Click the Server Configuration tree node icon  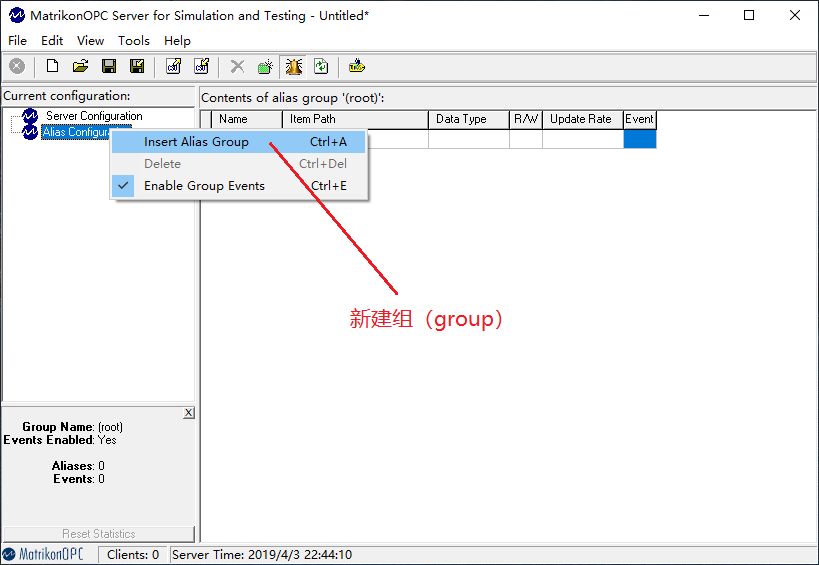tap(30, 116)
